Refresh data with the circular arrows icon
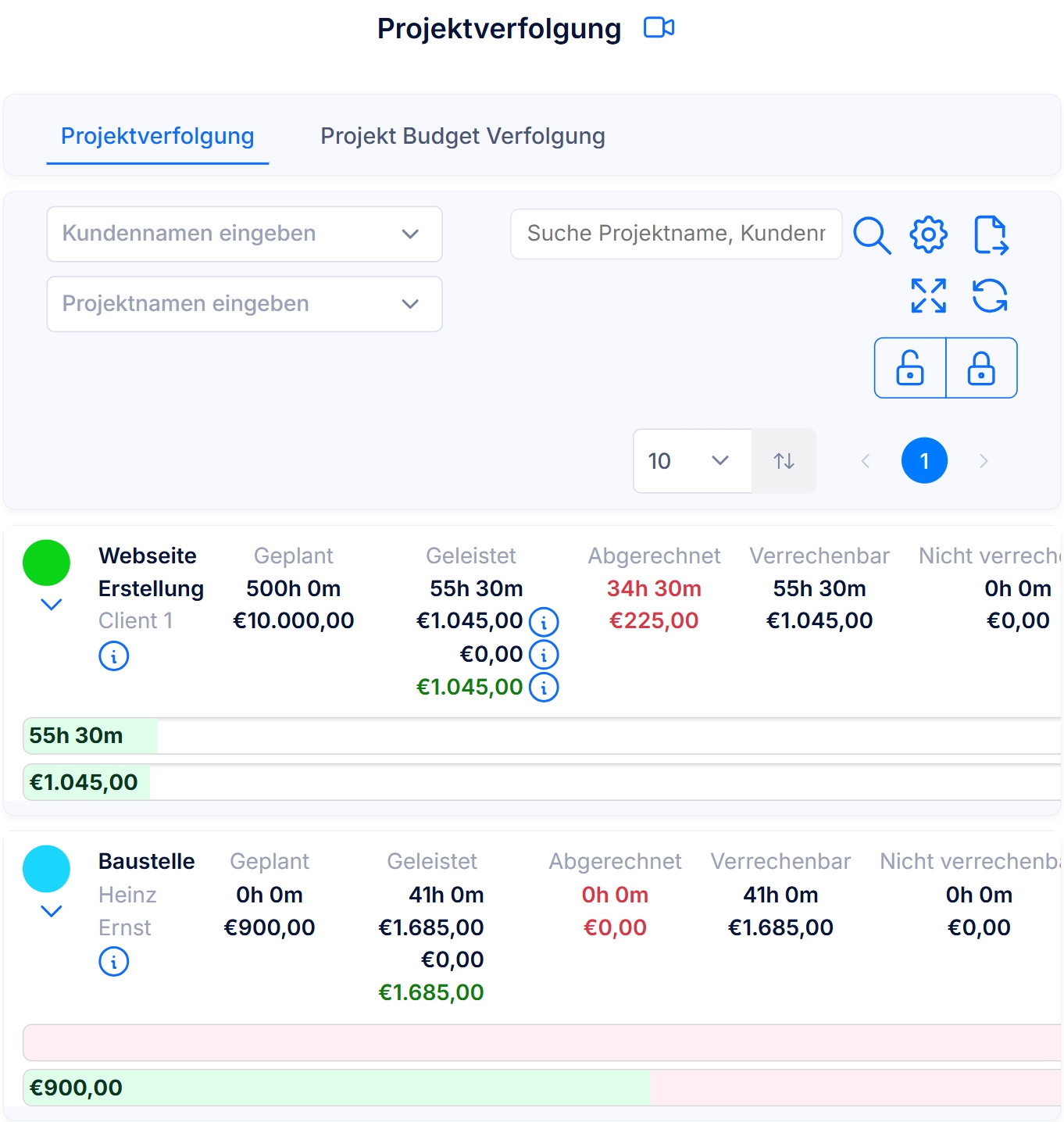 pos(990,296)
